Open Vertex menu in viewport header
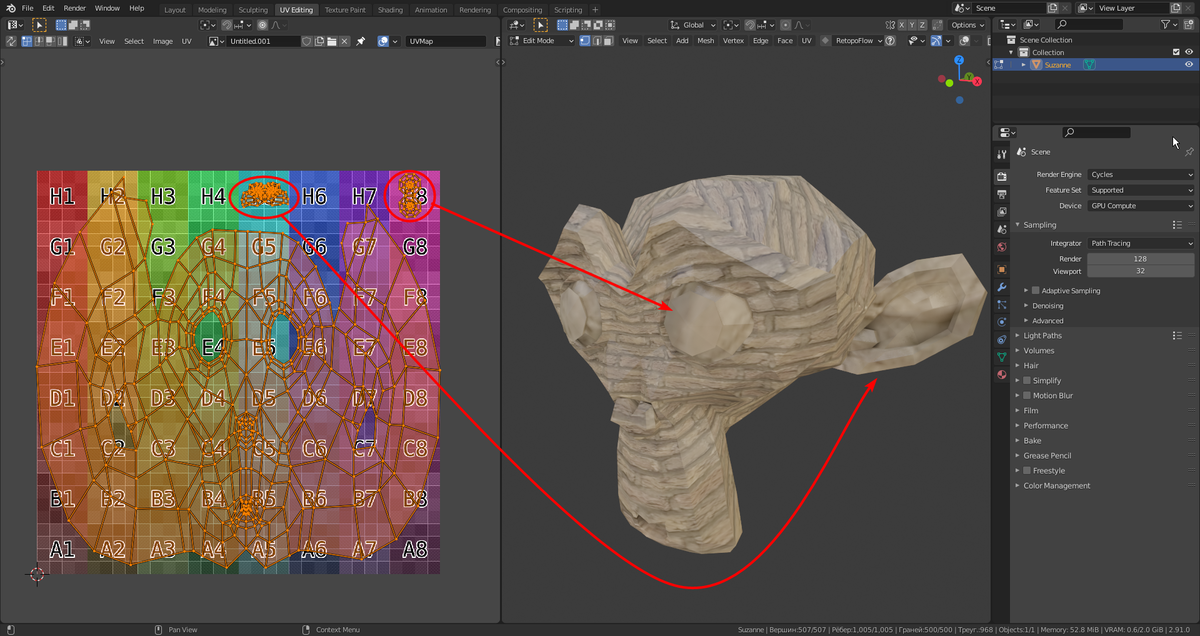1200x636 pixels. point(733,41)
